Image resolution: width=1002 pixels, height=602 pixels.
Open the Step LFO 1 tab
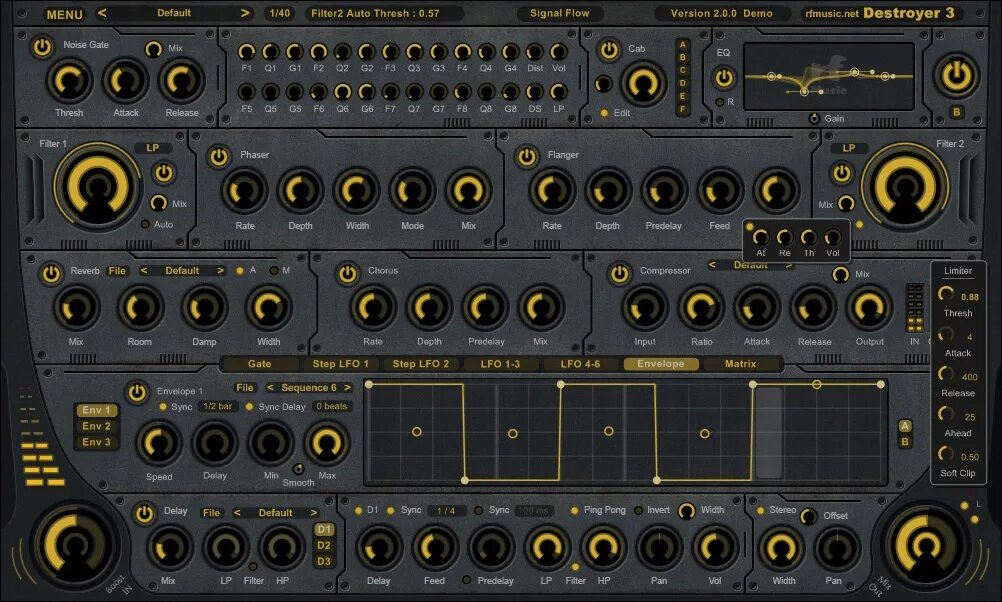click(341, 364)
